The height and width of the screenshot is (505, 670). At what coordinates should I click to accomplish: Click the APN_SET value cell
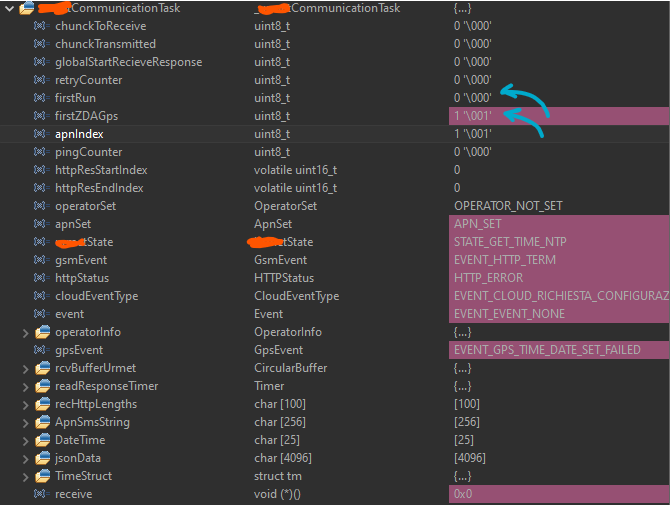coord(559,224)
